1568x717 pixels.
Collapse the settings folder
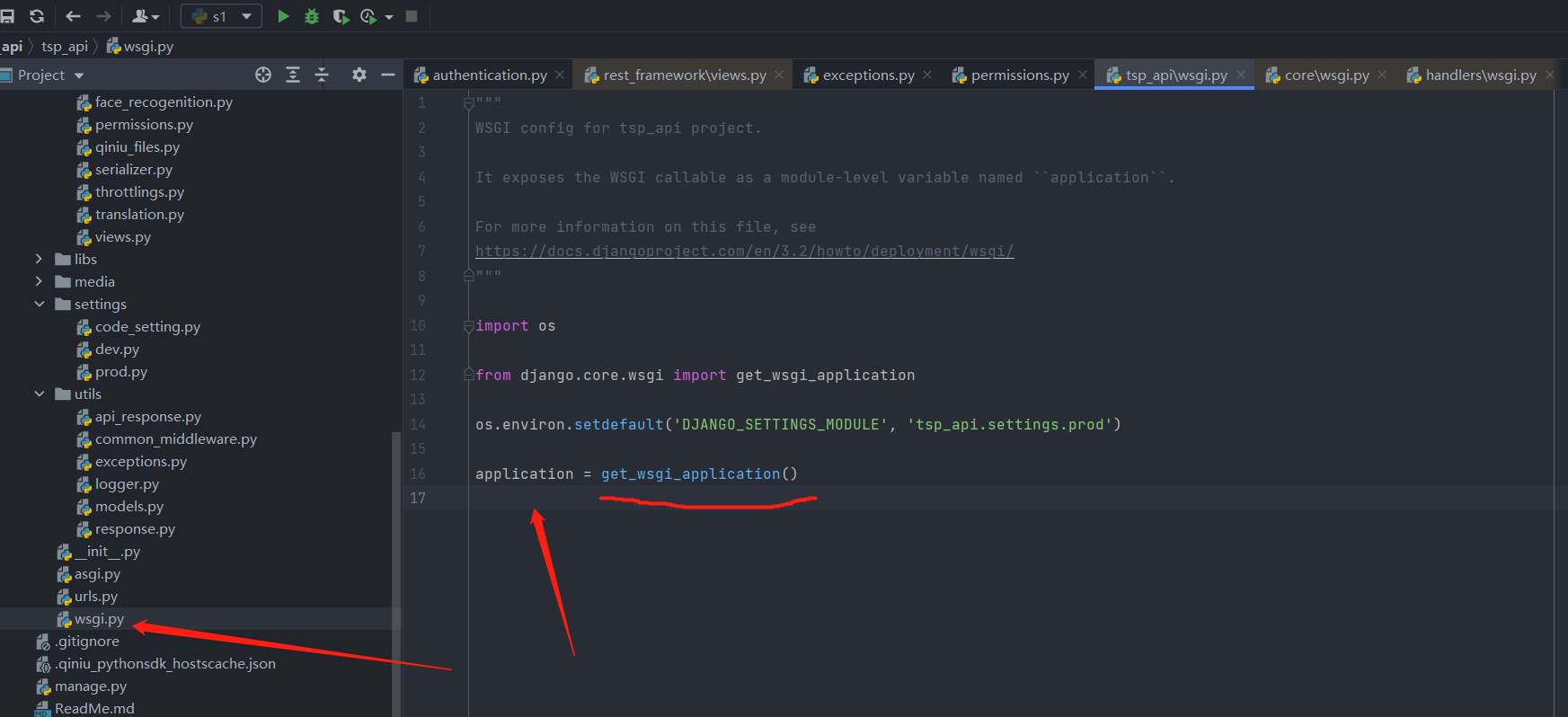pos(39,304)
